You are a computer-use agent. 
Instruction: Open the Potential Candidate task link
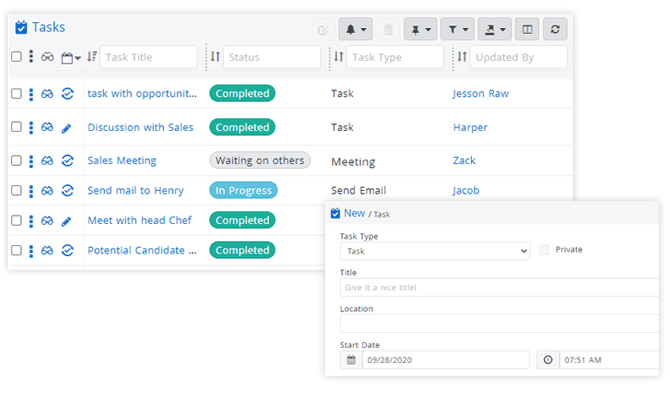pyautogui.click(x=142, y=250)
